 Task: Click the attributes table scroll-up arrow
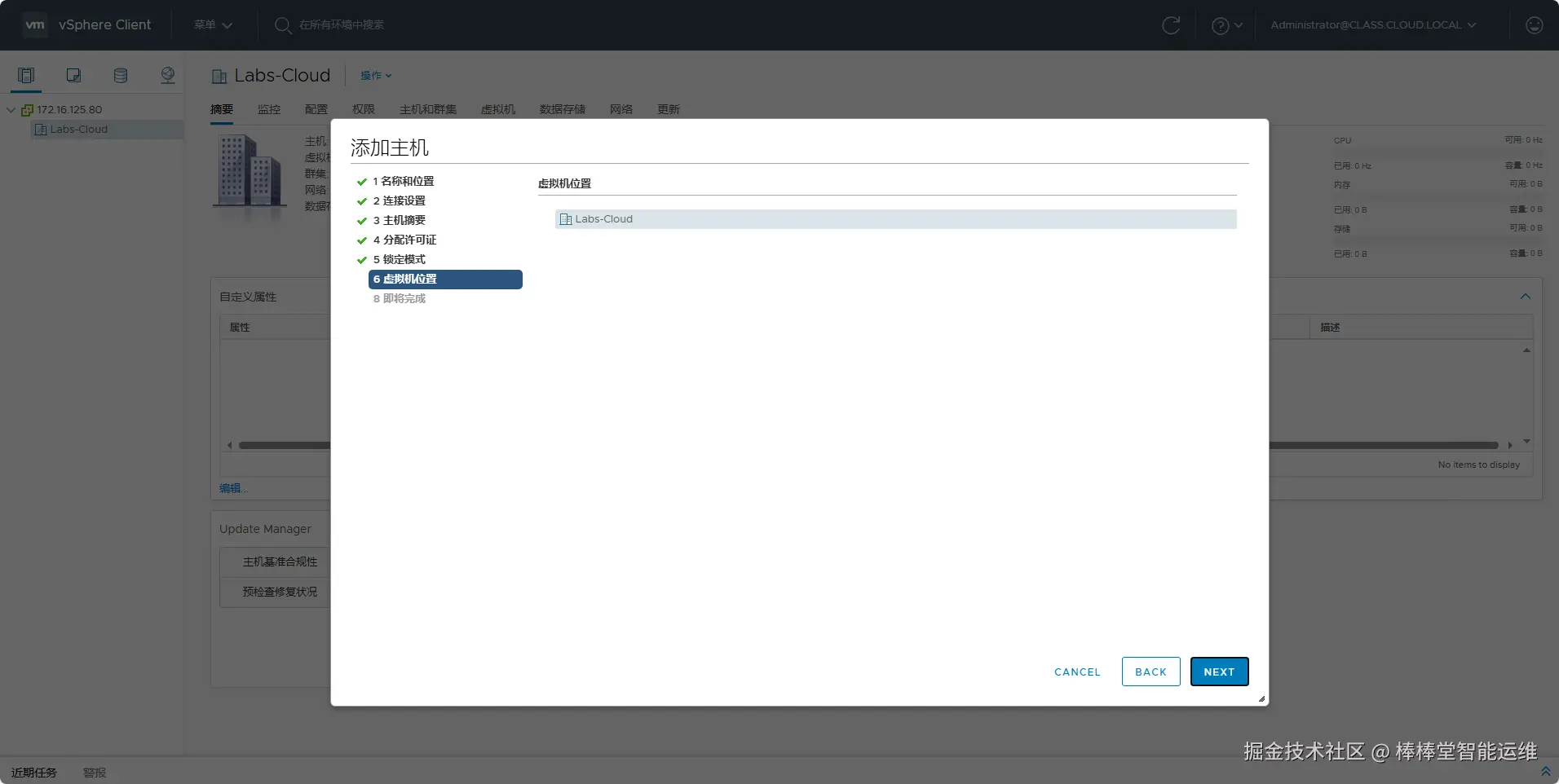[x=1526, y=350]
